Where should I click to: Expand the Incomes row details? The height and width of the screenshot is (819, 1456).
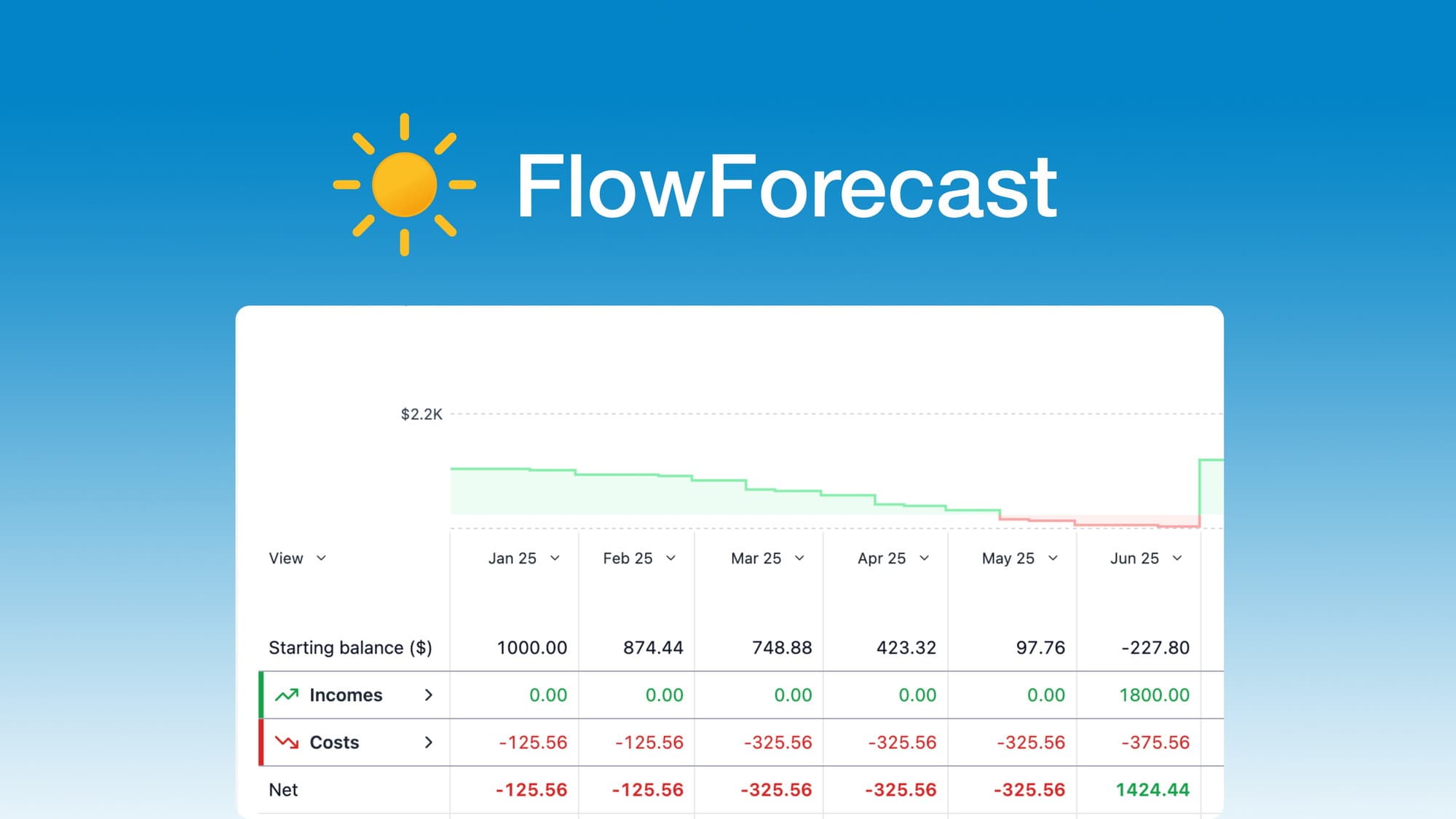point(429,695)
